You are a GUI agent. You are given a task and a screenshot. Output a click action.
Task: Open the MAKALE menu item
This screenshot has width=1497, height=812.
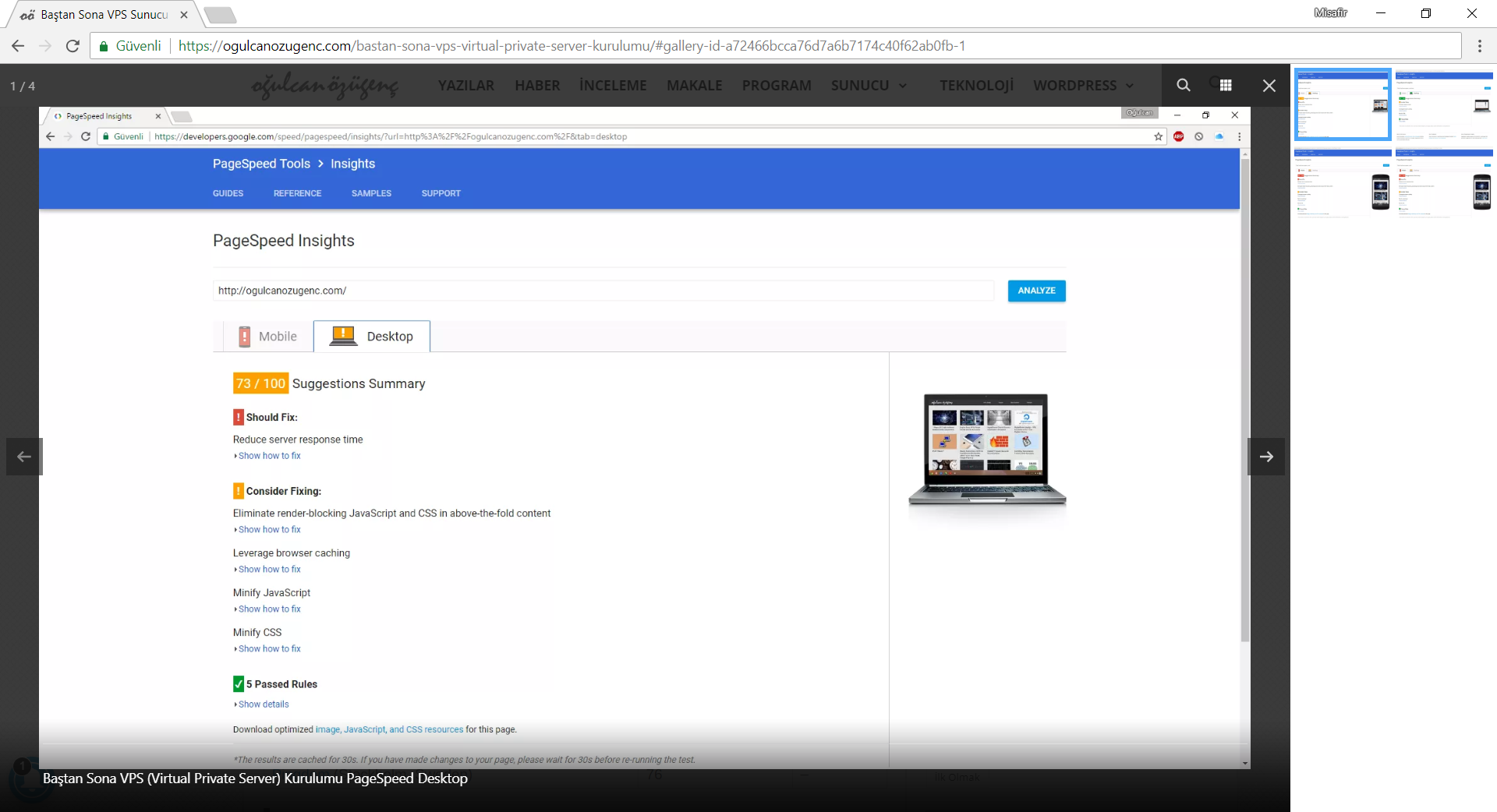(x=694, y=86)
